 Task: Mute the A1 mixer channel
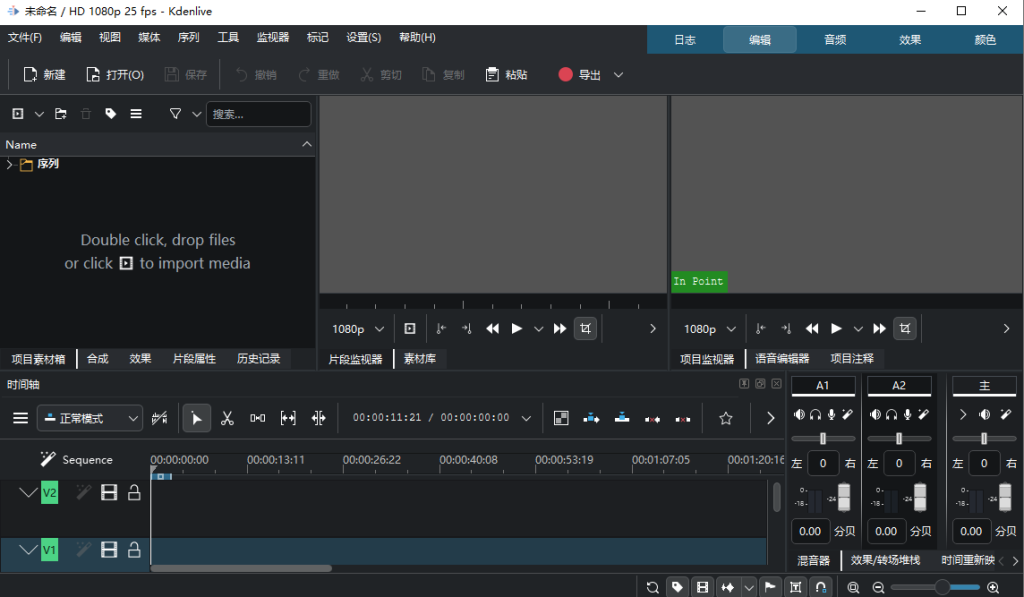click(x=799, y=414)
